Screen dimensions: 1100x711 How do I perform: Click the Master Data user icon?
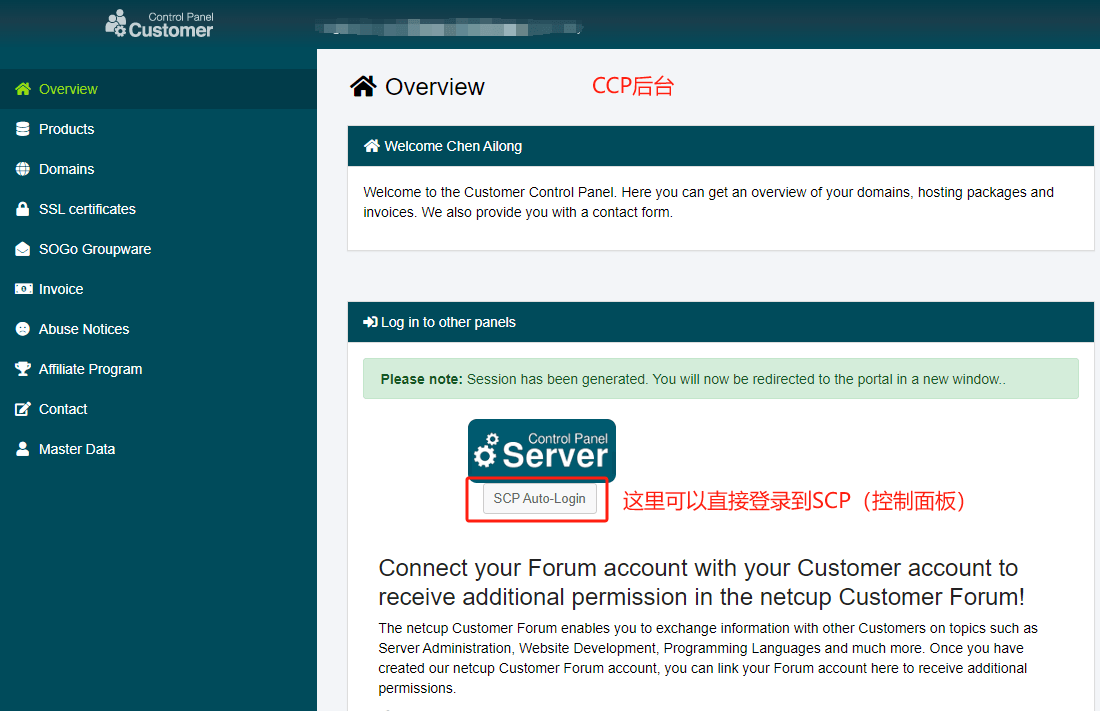(x=23, y=449)
